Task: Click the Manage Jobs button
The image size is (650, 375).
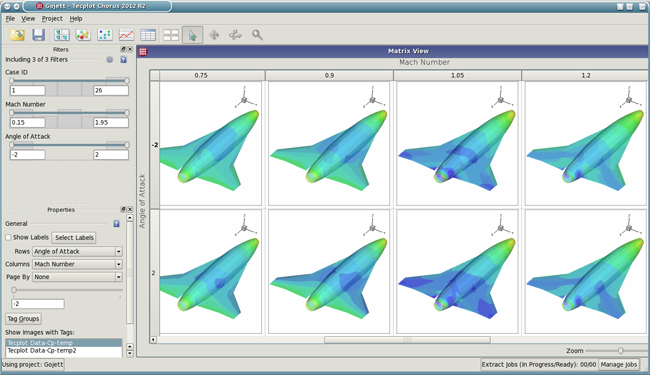Action: click(x=618, y=365)
